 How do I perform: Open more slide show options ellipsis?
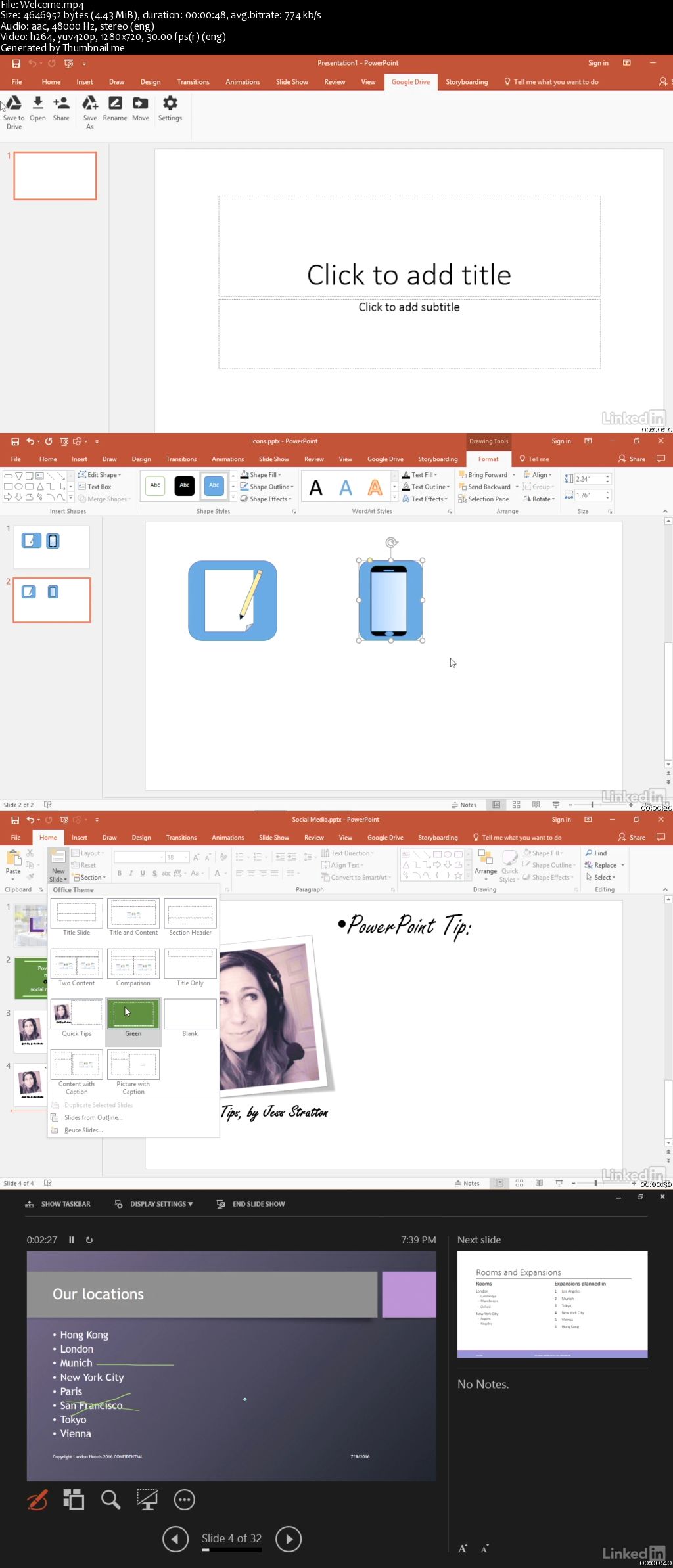(x=184, y=1500)
